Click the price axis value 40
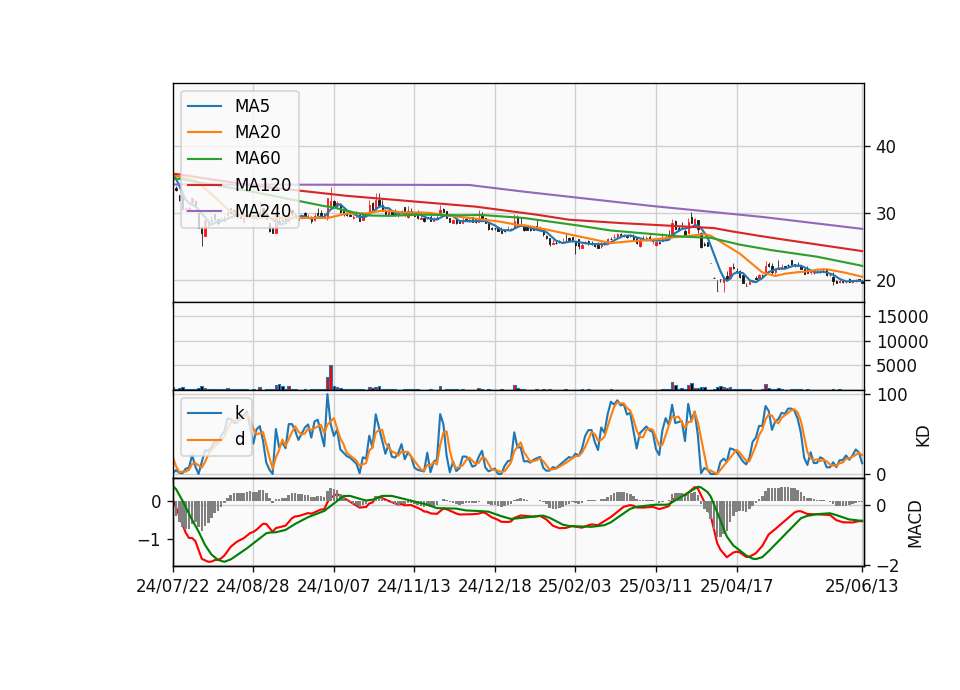960x690 pixels. (885, 147)
